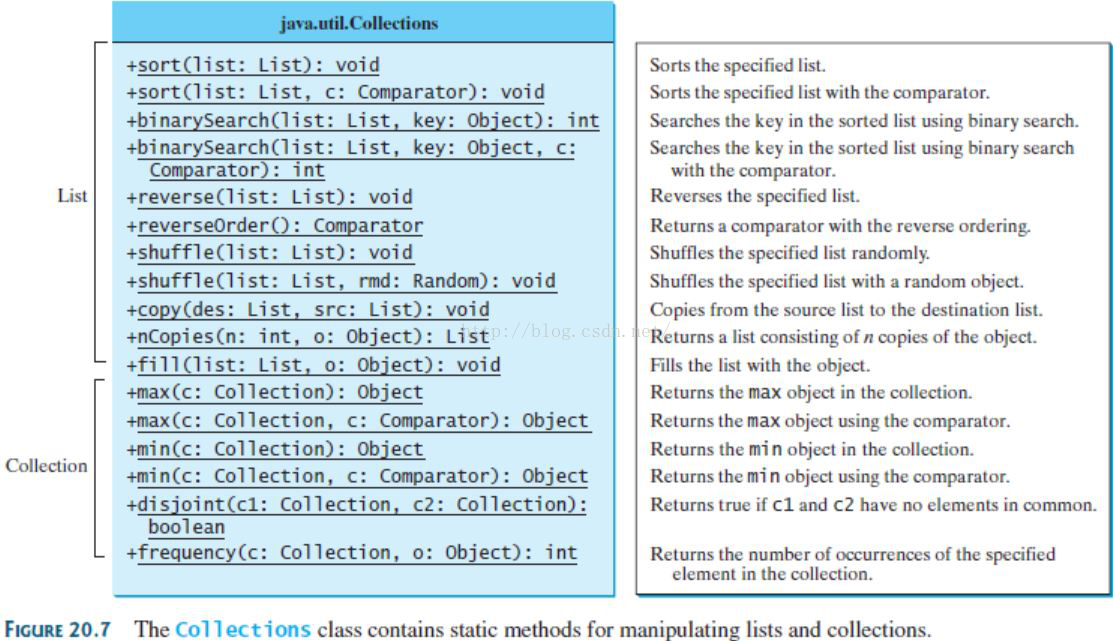Image resolution: width=1113 pixels, height=641 pixels.
Task: Click 'Searches the key in the sorted list using binary search.'
Action: pyautogui.click(x=865, y=121)
